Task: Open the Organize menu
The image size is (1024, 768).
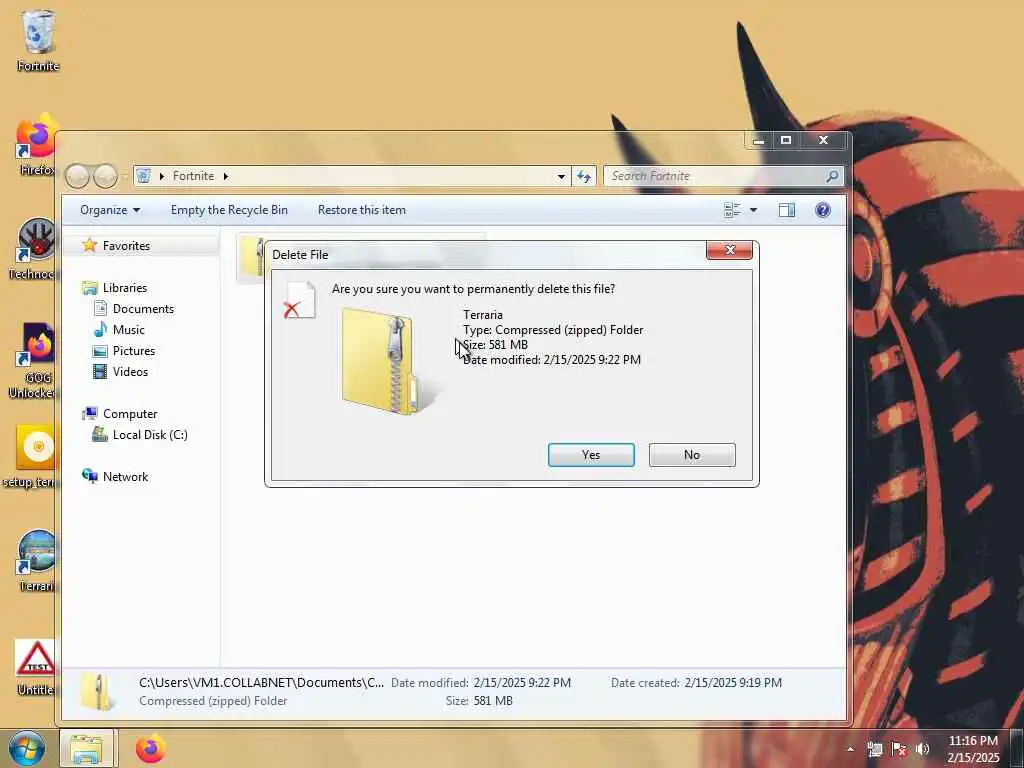Action: (110, 210)
